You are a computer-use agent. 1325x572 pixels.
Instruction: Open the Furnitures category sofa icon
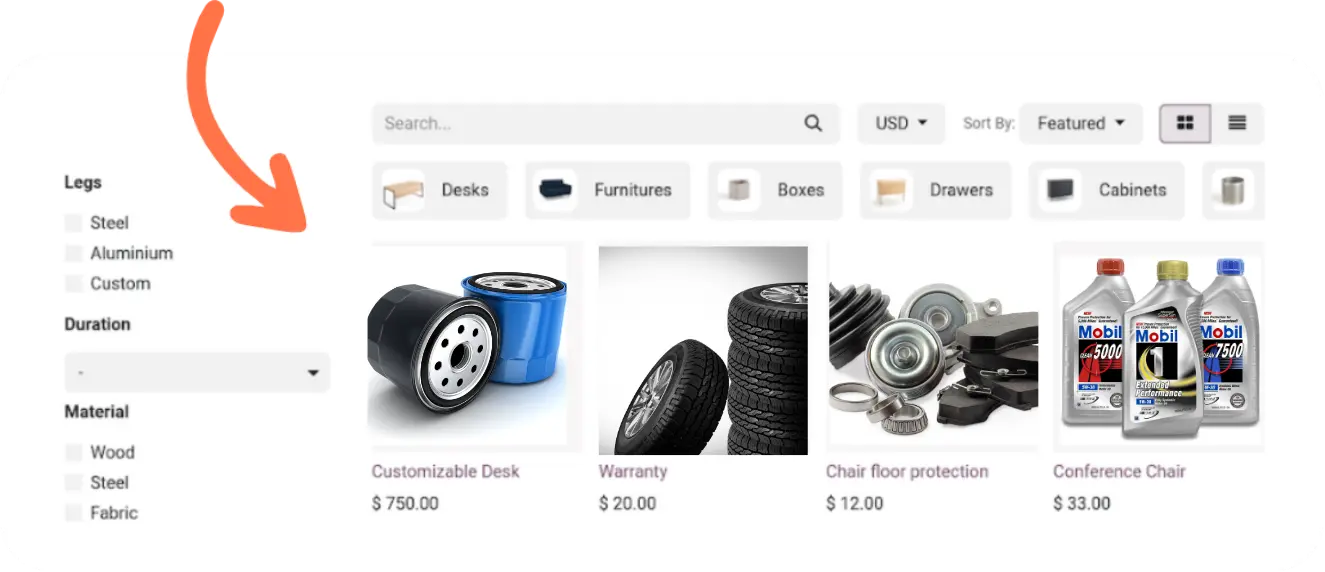tap(556, 190)
